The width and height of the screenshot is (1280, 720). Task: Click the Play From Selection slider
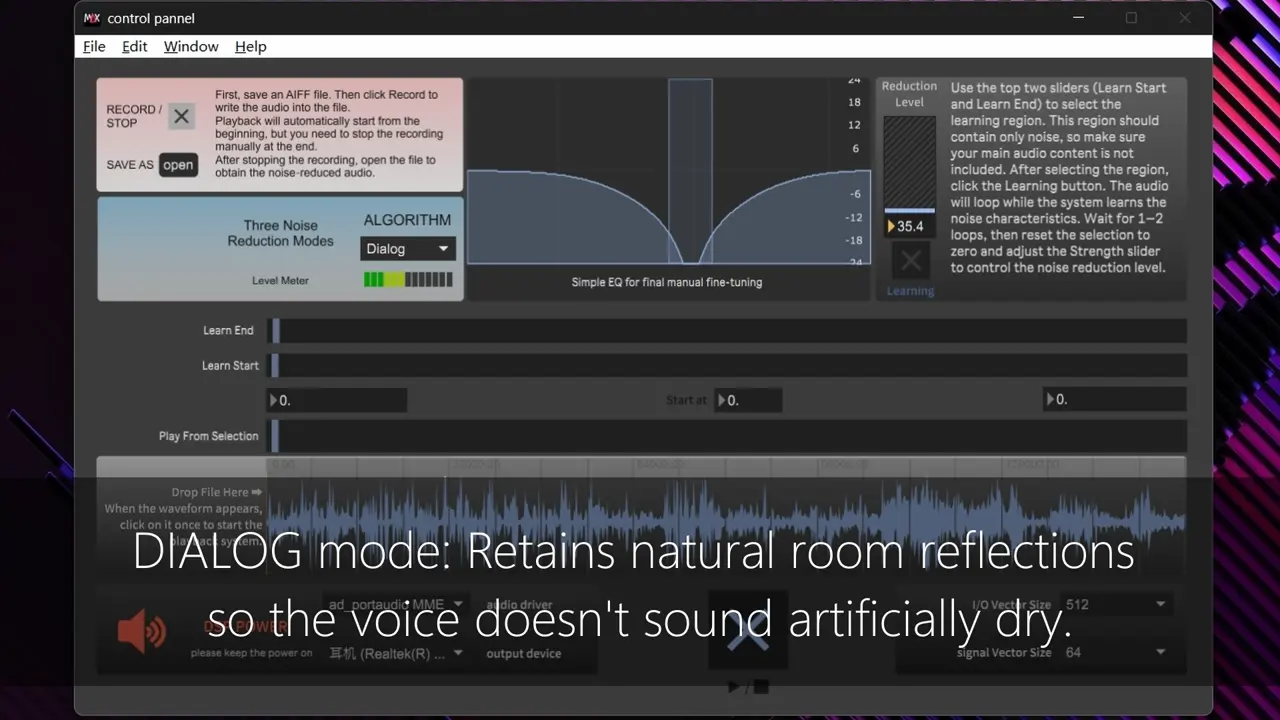pyautogui.click(x=729, y=436)
